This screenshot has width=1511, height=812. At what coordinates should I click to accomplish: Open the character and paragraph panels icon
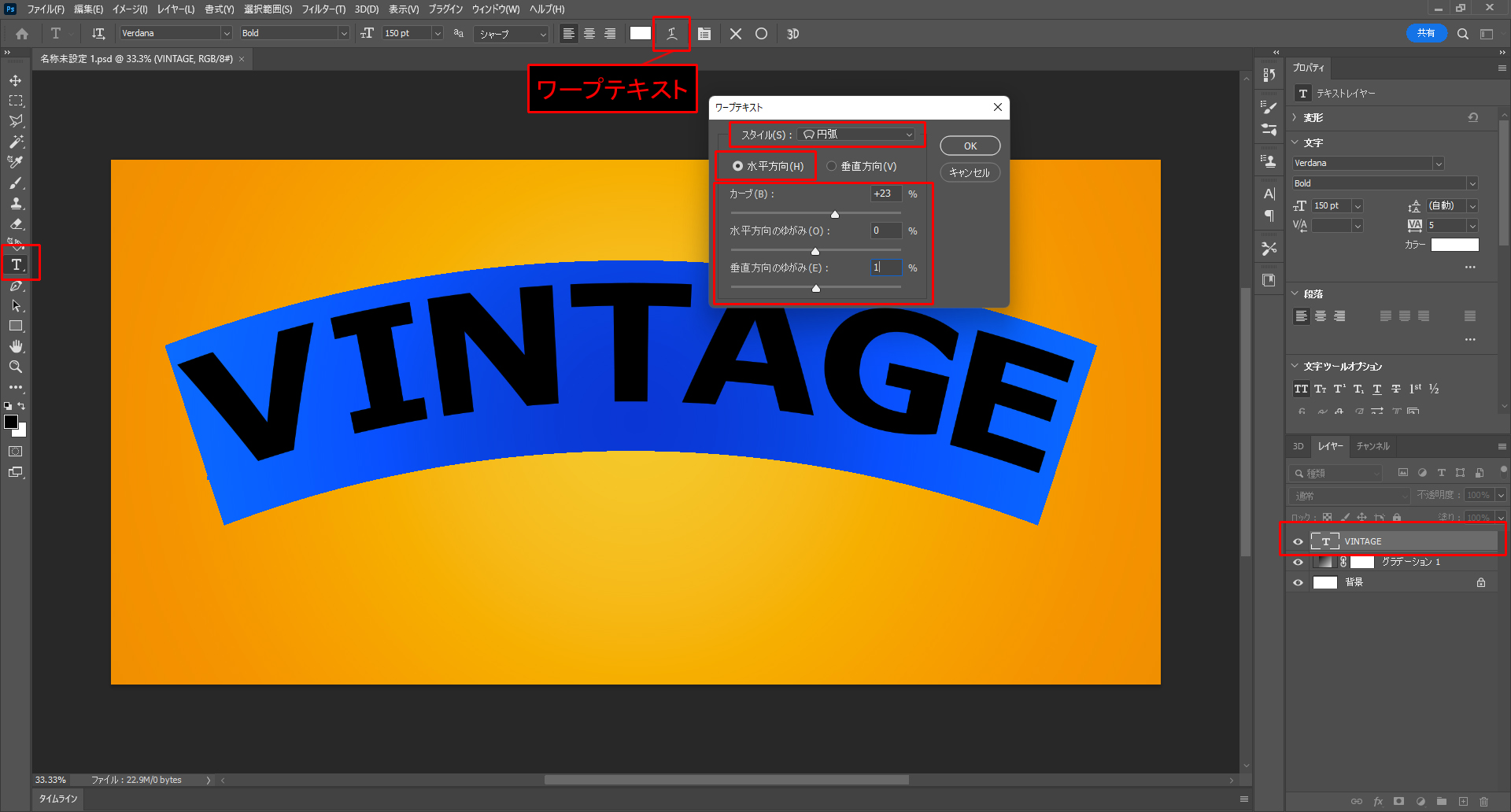pos(704,34)
